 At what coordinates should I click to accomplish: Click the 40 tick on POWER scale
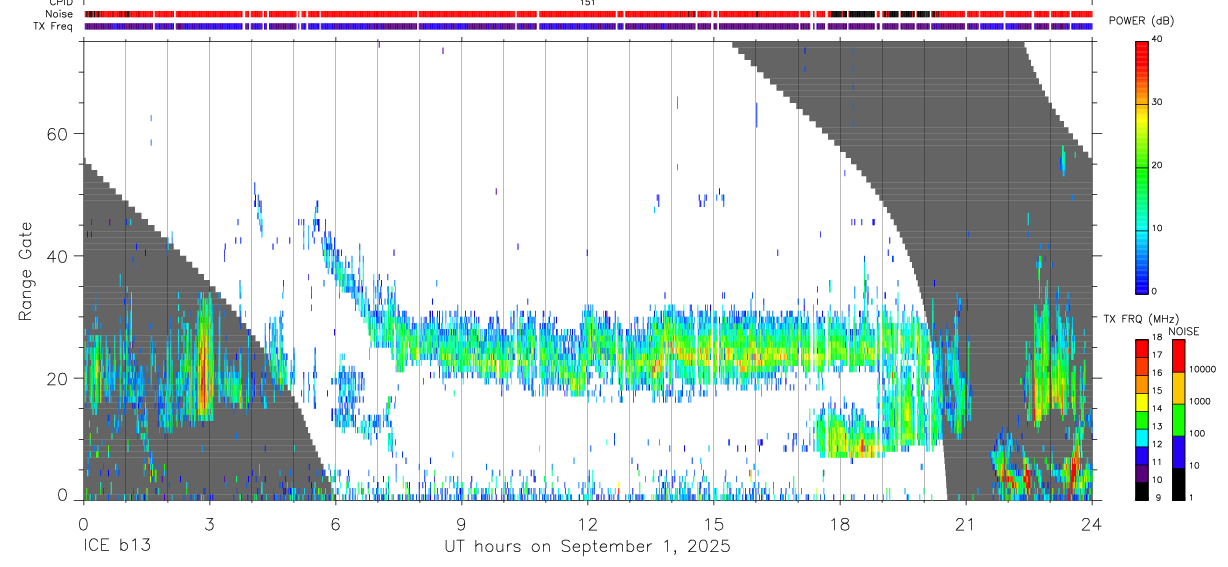point(1157,40)
